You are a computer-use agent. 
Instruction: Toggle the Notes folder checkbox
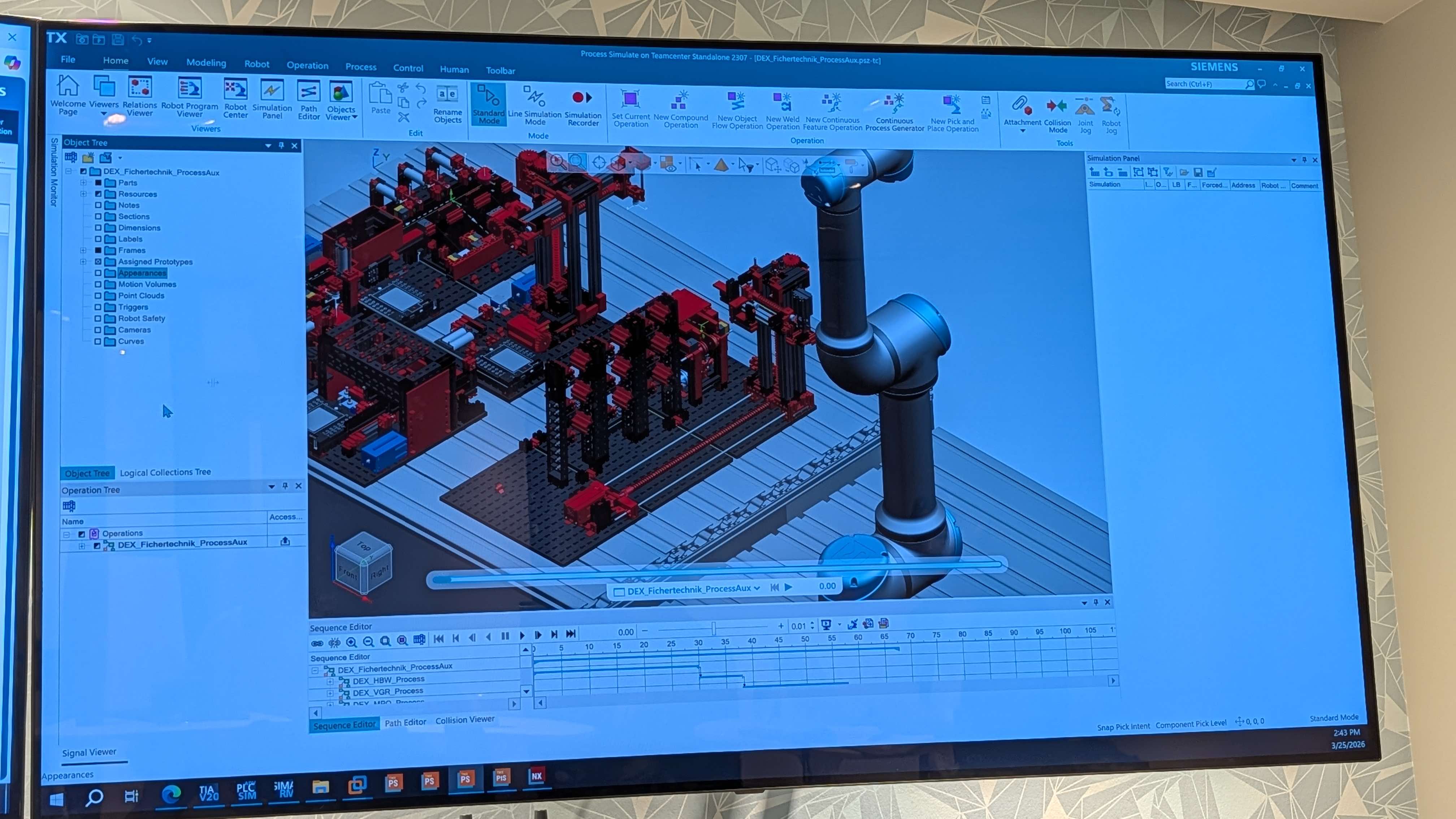pyautogui.click(x=98, y=205)
